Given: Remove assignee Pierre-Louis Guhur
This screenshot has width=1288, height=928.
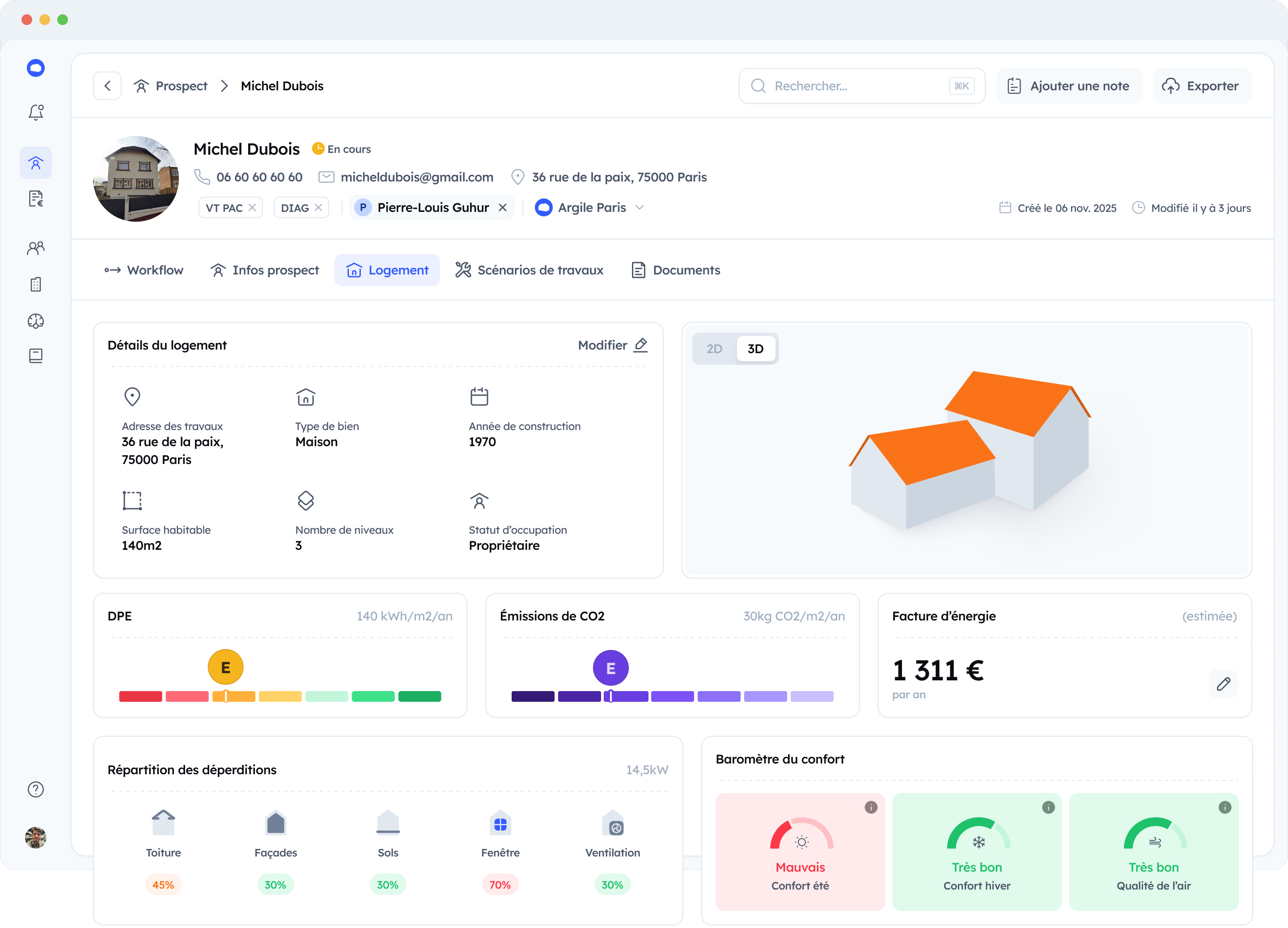Looking at the screenshot, I should point(502,208).
